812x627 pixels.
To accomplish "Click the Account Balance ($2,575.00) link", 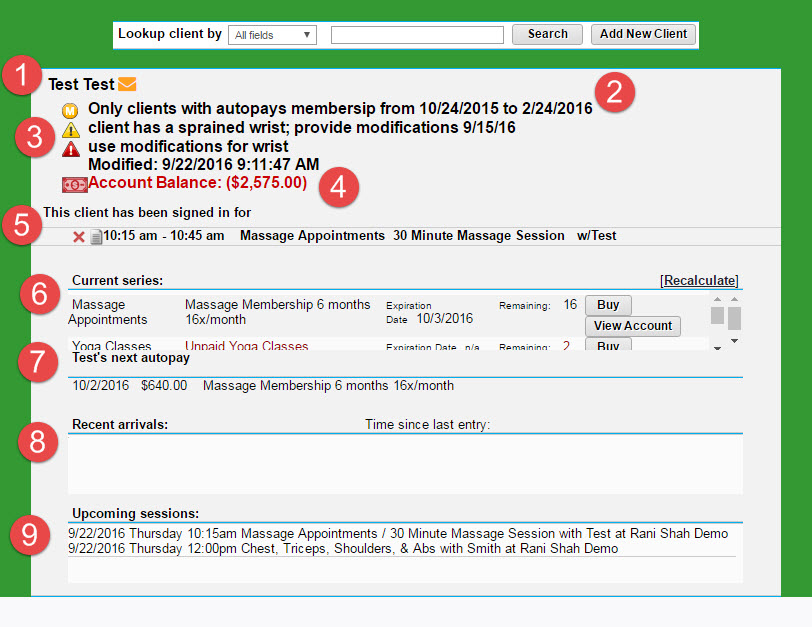I will point(197,183).
